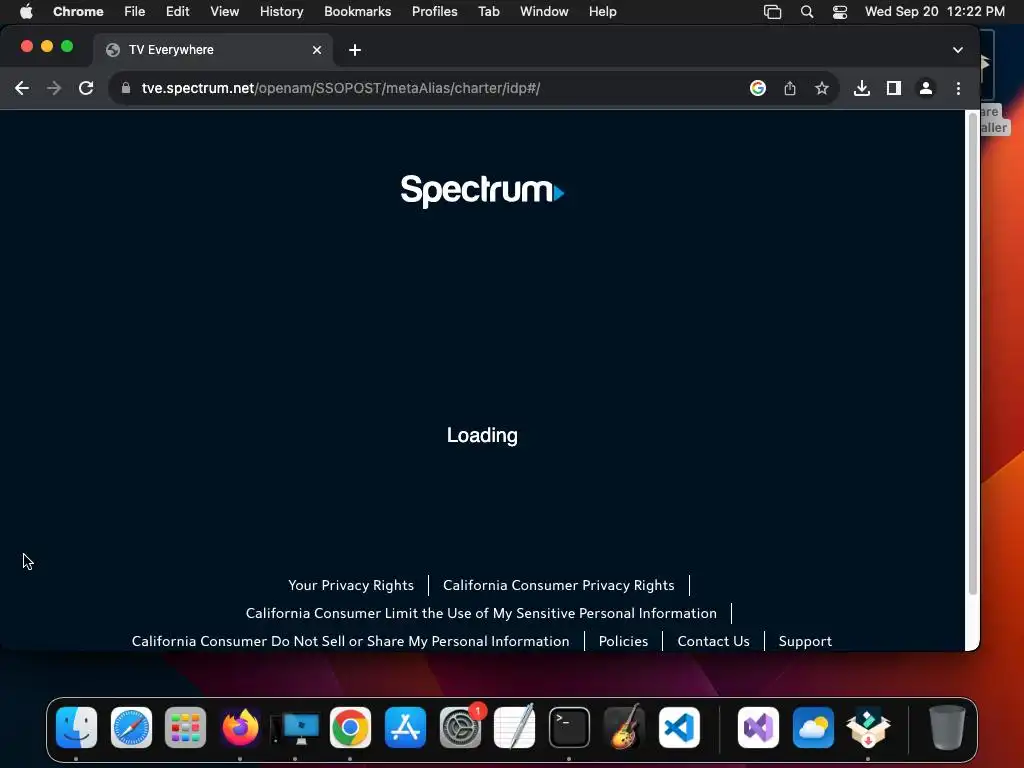
Task: Open the Trash in the Dock
Action: tap(947, 728)
